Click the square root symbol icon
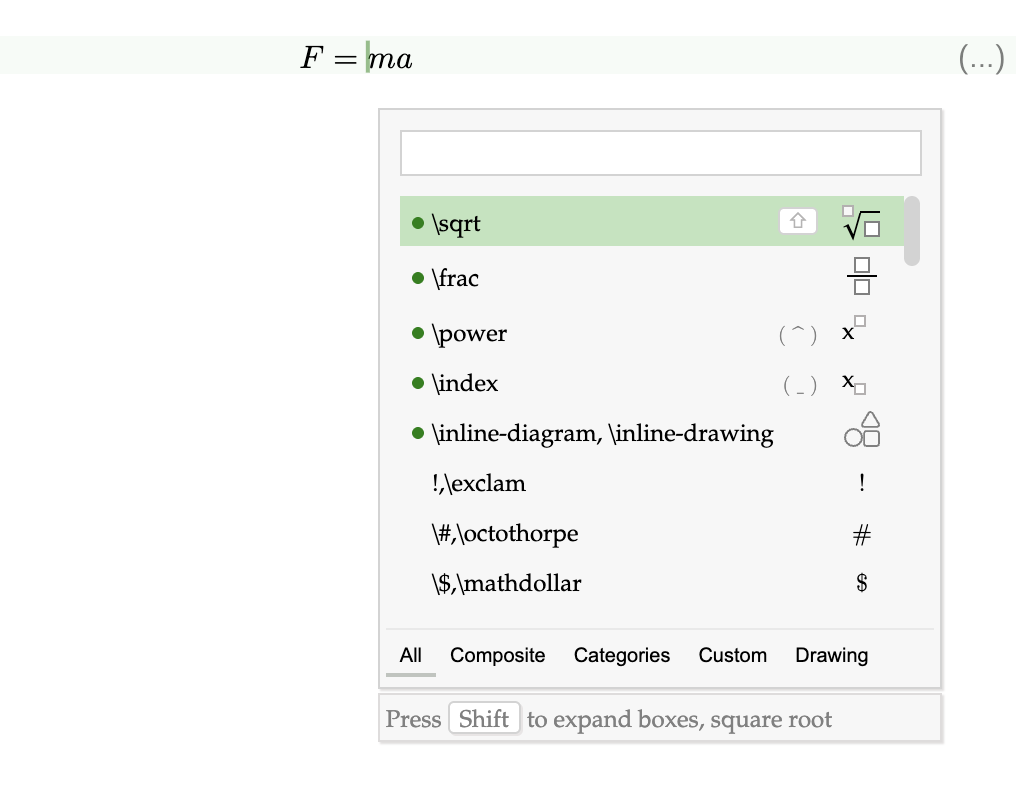The image size is (1034, 786). coord(861,222)
